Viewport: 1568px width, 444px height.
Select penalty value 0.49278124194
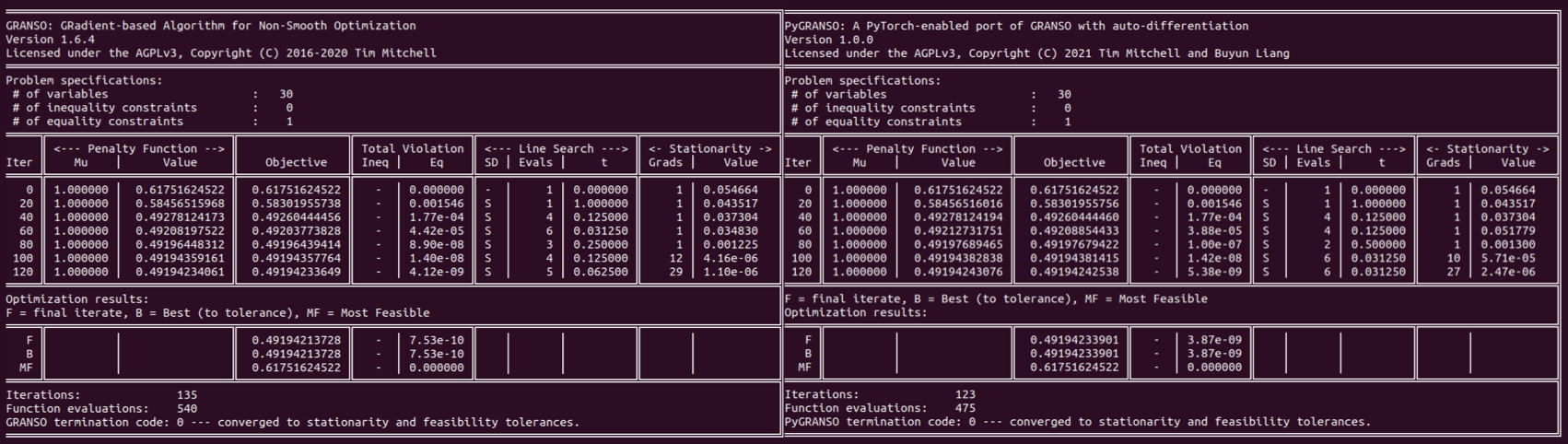coord(958,217)
